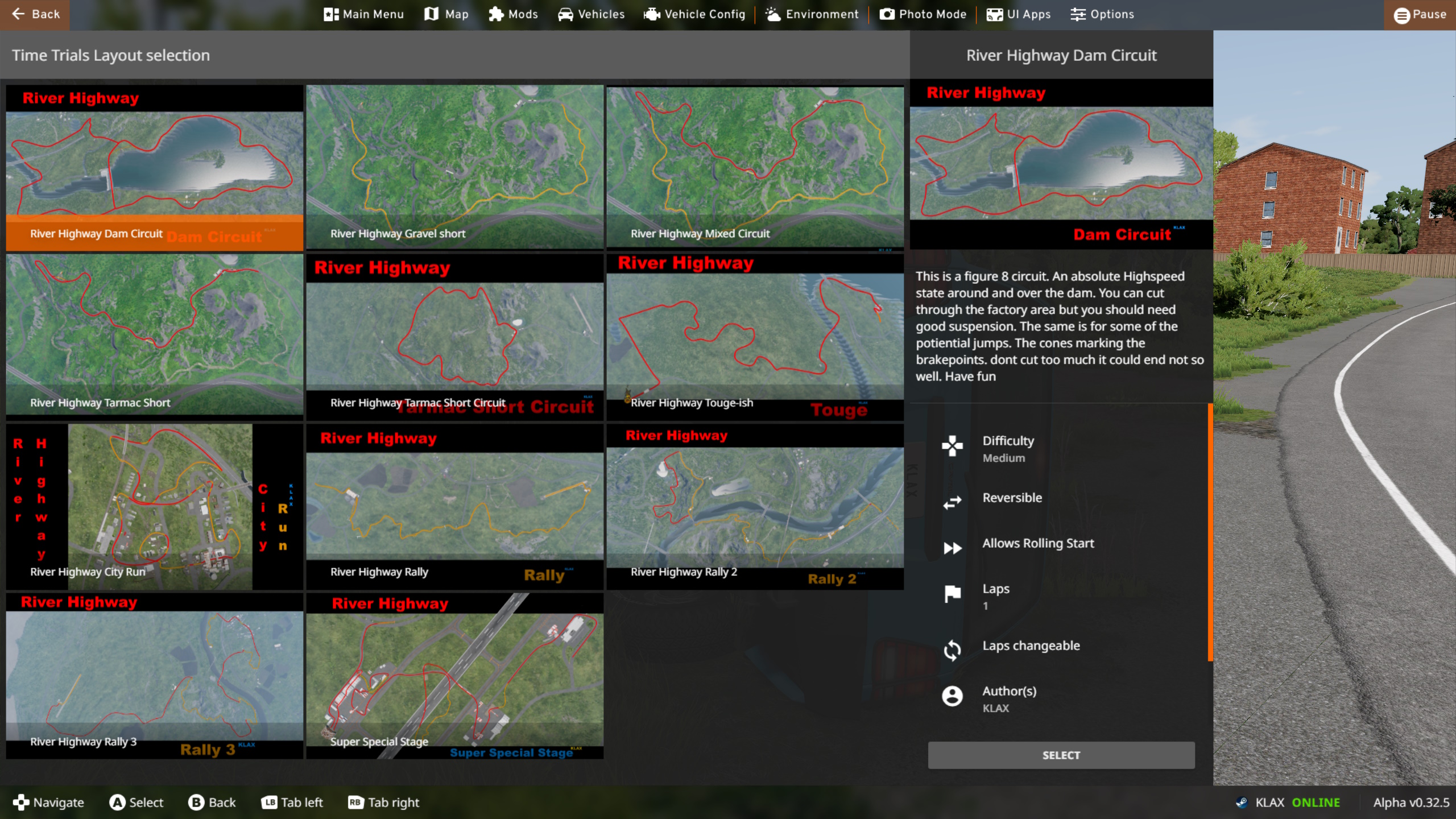Click the Navigate d-pad hint icon
1456x819 pixels.
[20, 802]
